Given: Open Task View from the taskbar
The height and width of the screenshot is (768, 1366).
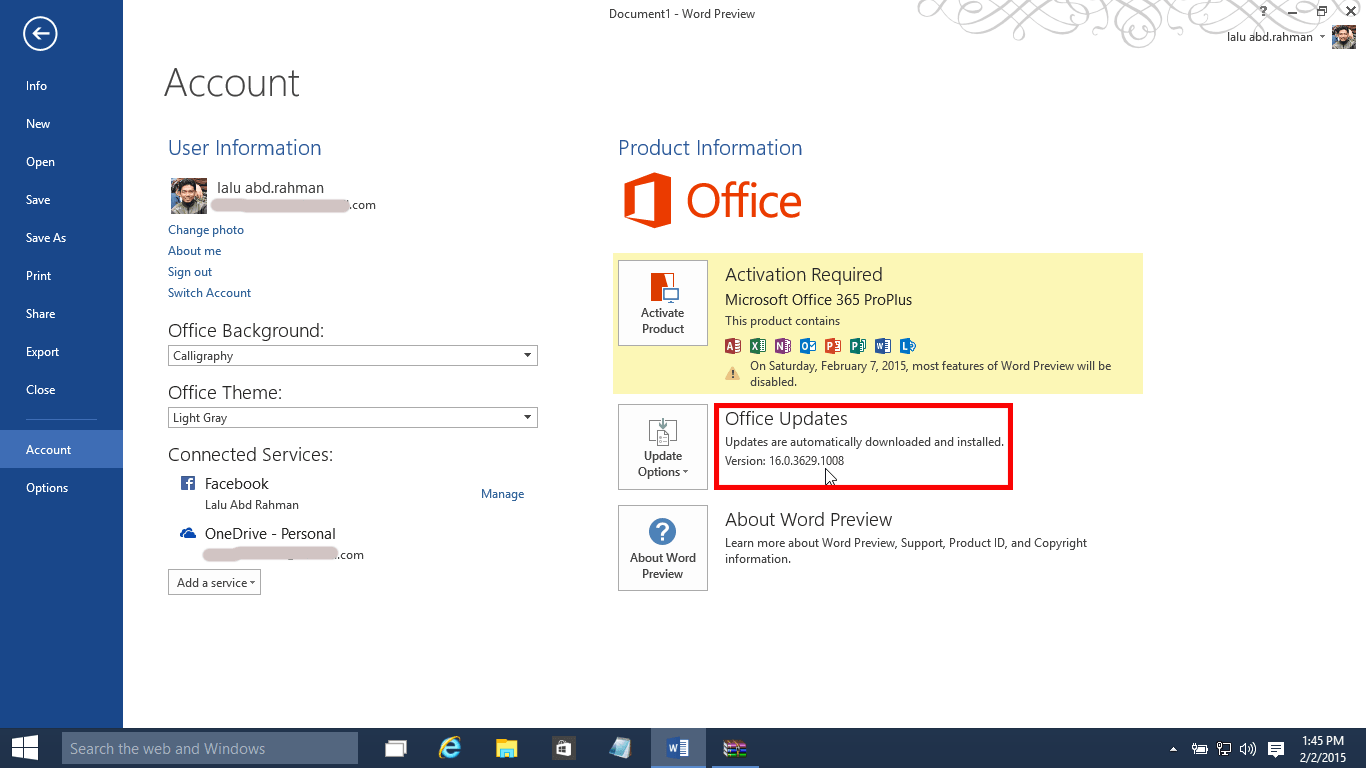Looking at the screenshot, I should tap(396, 748).
